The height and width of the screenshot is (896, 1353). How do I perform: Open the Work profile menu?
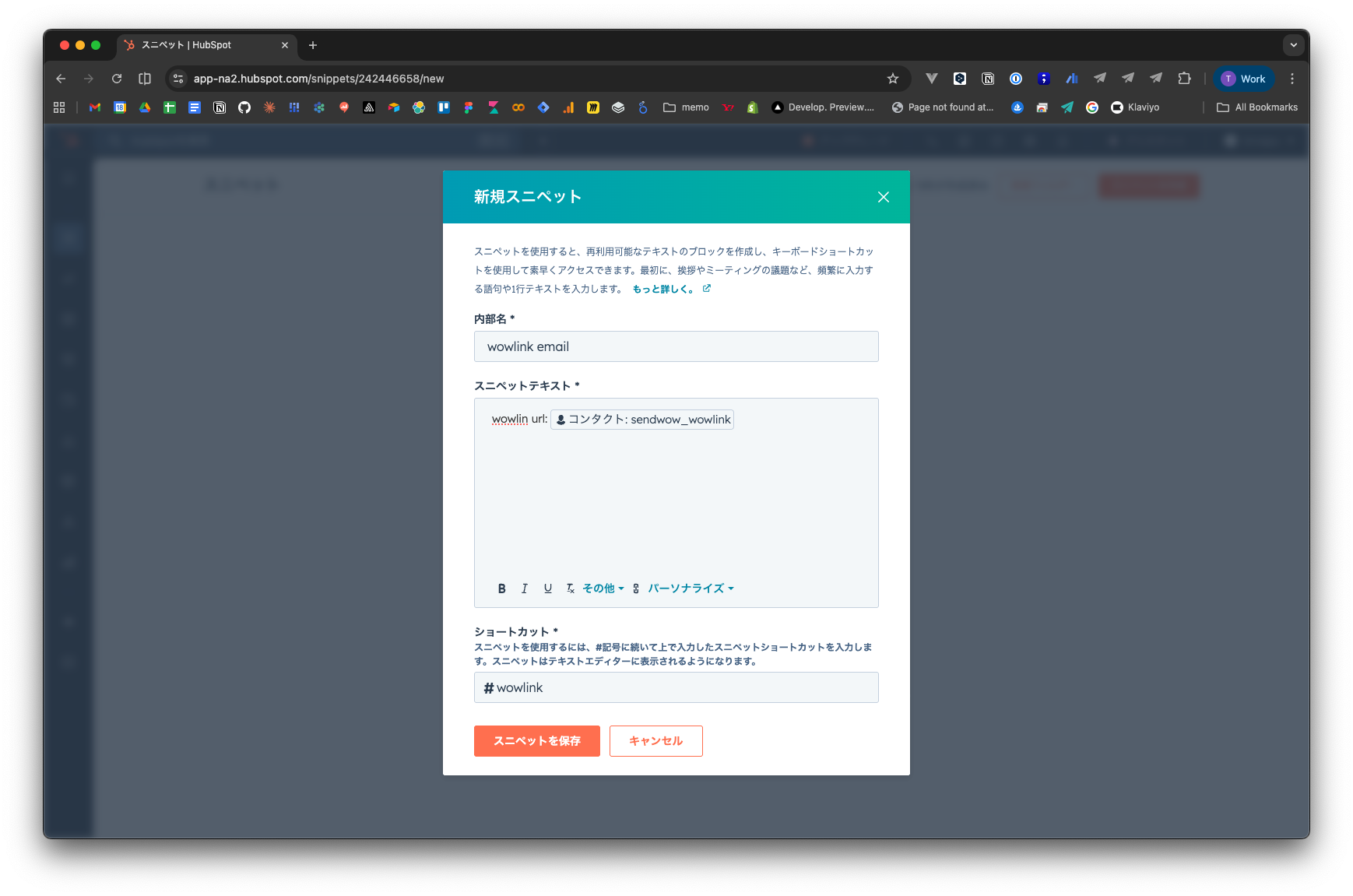[x=1243, y=79]
